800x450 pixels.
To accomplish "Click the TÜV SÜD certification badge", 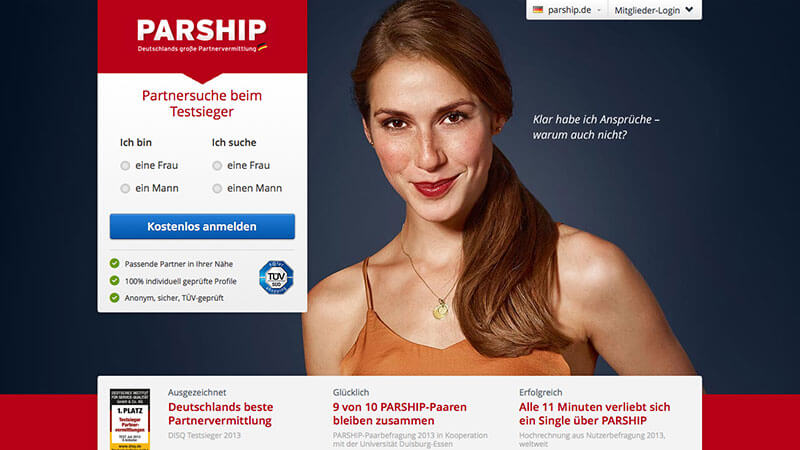I will (276, 278).
